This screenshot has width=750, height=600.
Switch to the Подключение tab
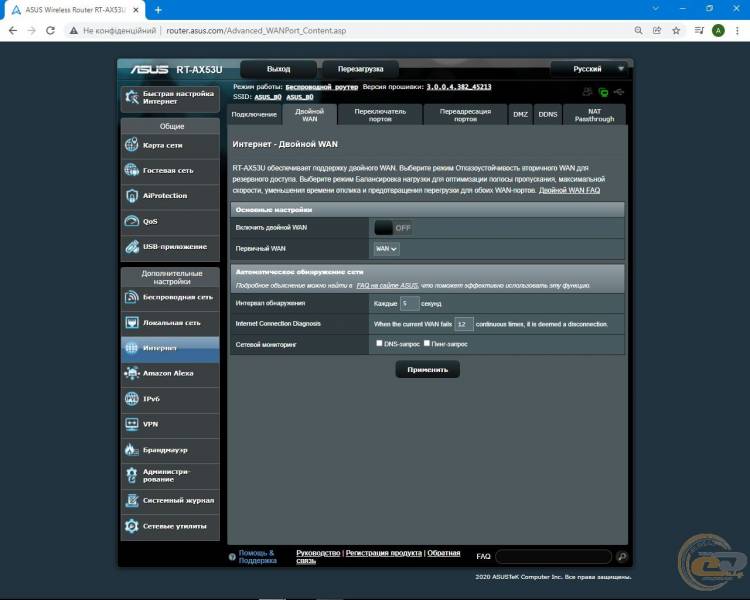254,114
